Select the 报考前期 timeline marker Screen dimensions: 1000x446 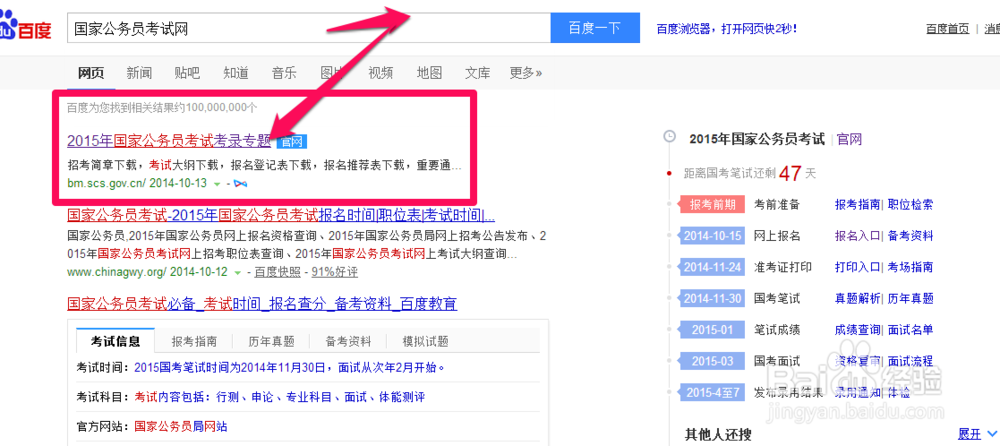pyautogui.click(x=712, y=204)
